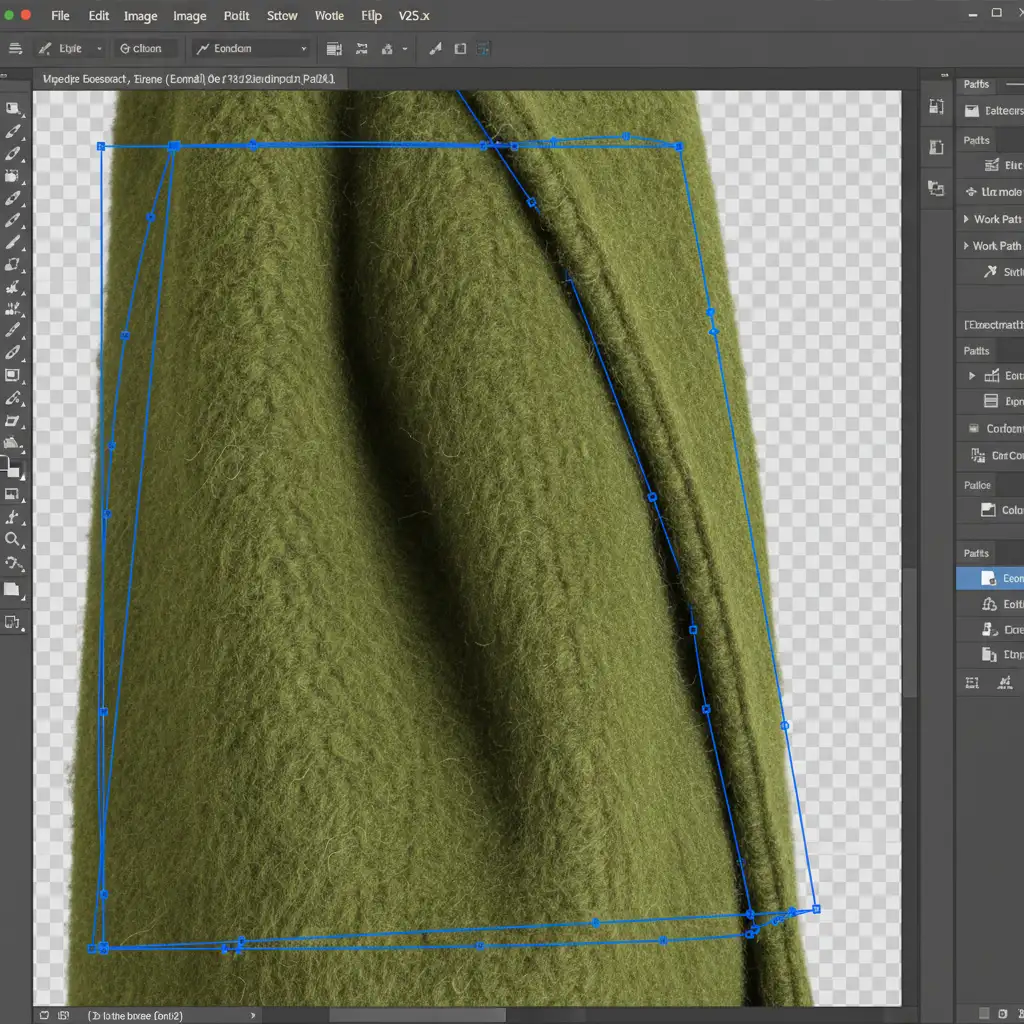The image size is (1024, 1024).
Task: Click the align icon left of options arrows
Action: tap(334, 48)
